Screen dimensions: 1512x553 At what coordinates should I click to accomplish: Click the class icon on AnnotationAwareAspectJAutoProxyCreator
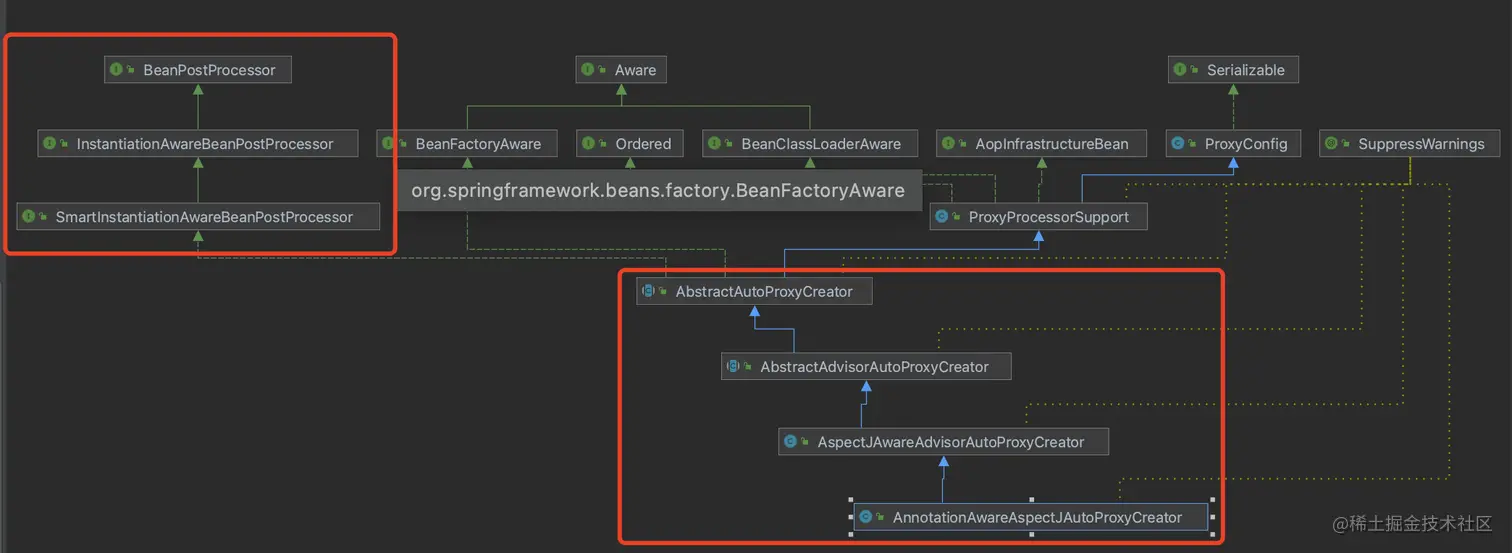(x=866, y=517)
